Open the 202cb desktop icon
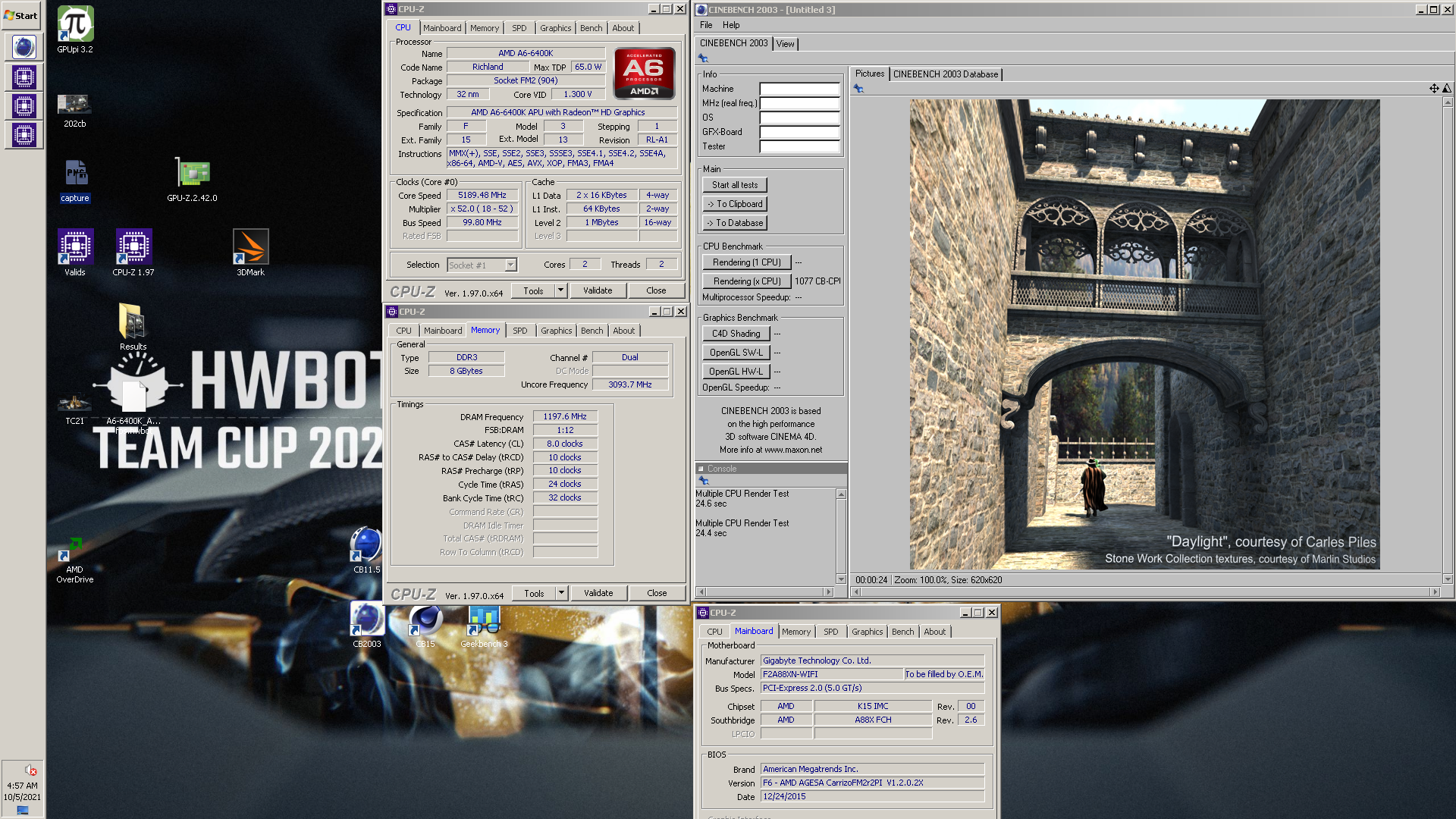The image size is (1456, 819). (74, 110)
